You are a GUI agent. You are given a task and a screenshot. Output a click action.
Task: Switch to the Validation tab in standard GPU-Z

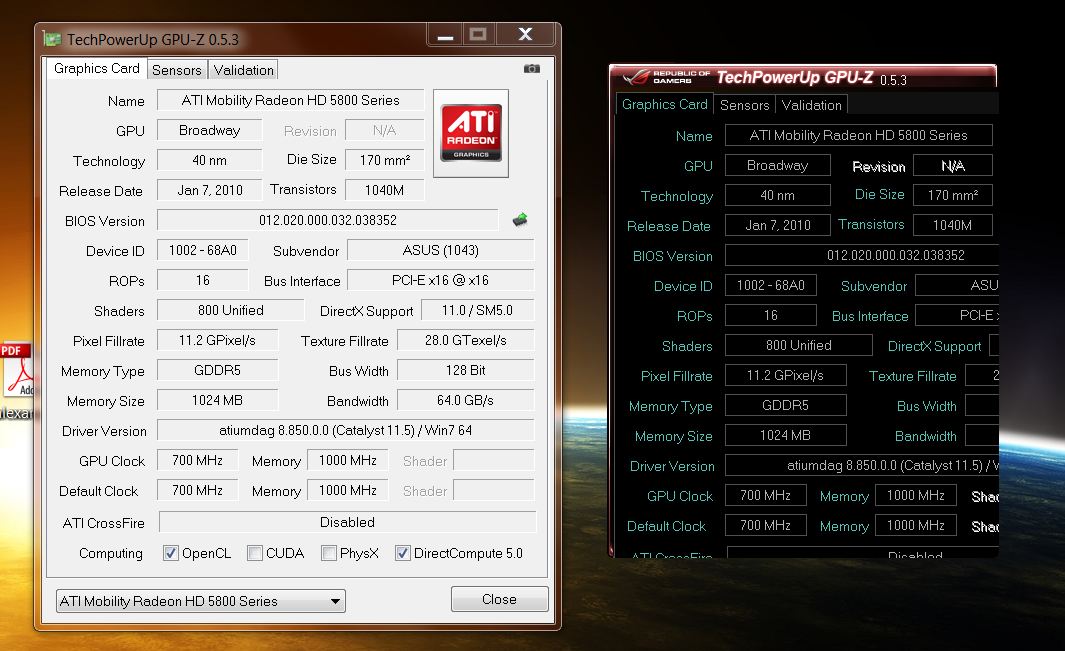(x=243, y=70)
